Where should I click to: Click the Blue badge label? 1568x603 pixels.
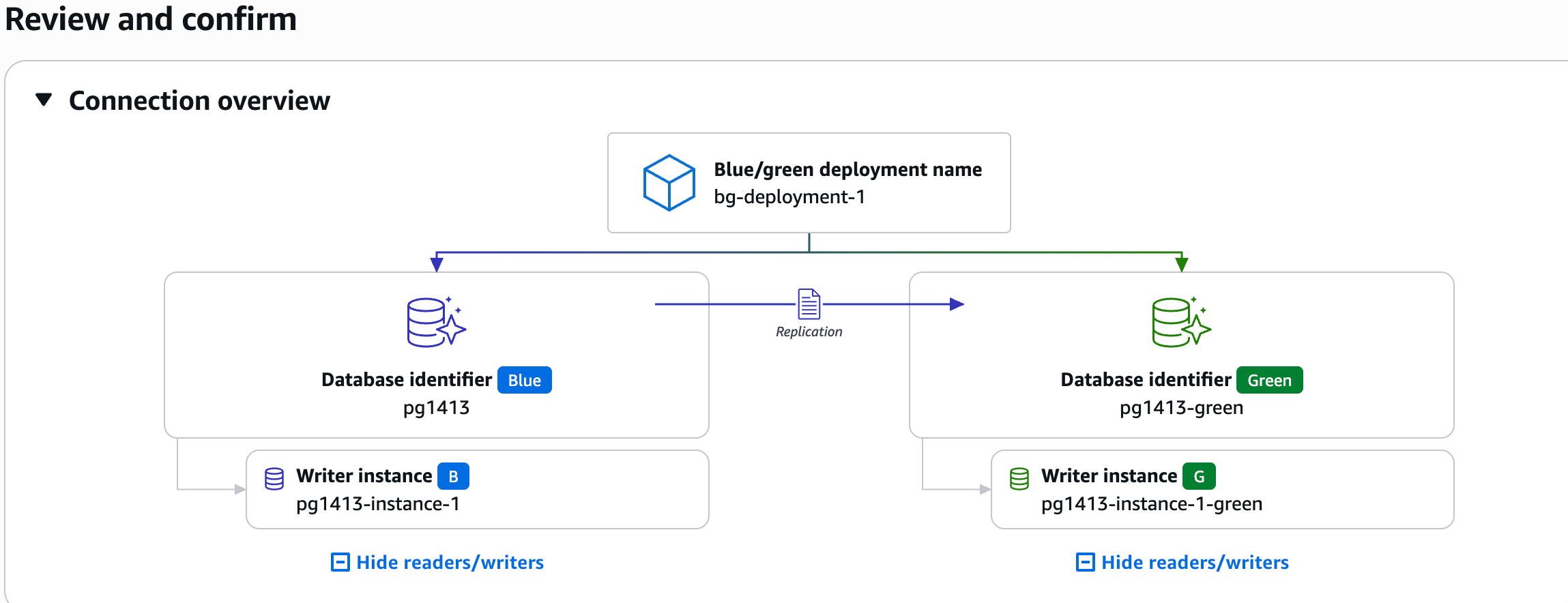click(x=524, y=380)
